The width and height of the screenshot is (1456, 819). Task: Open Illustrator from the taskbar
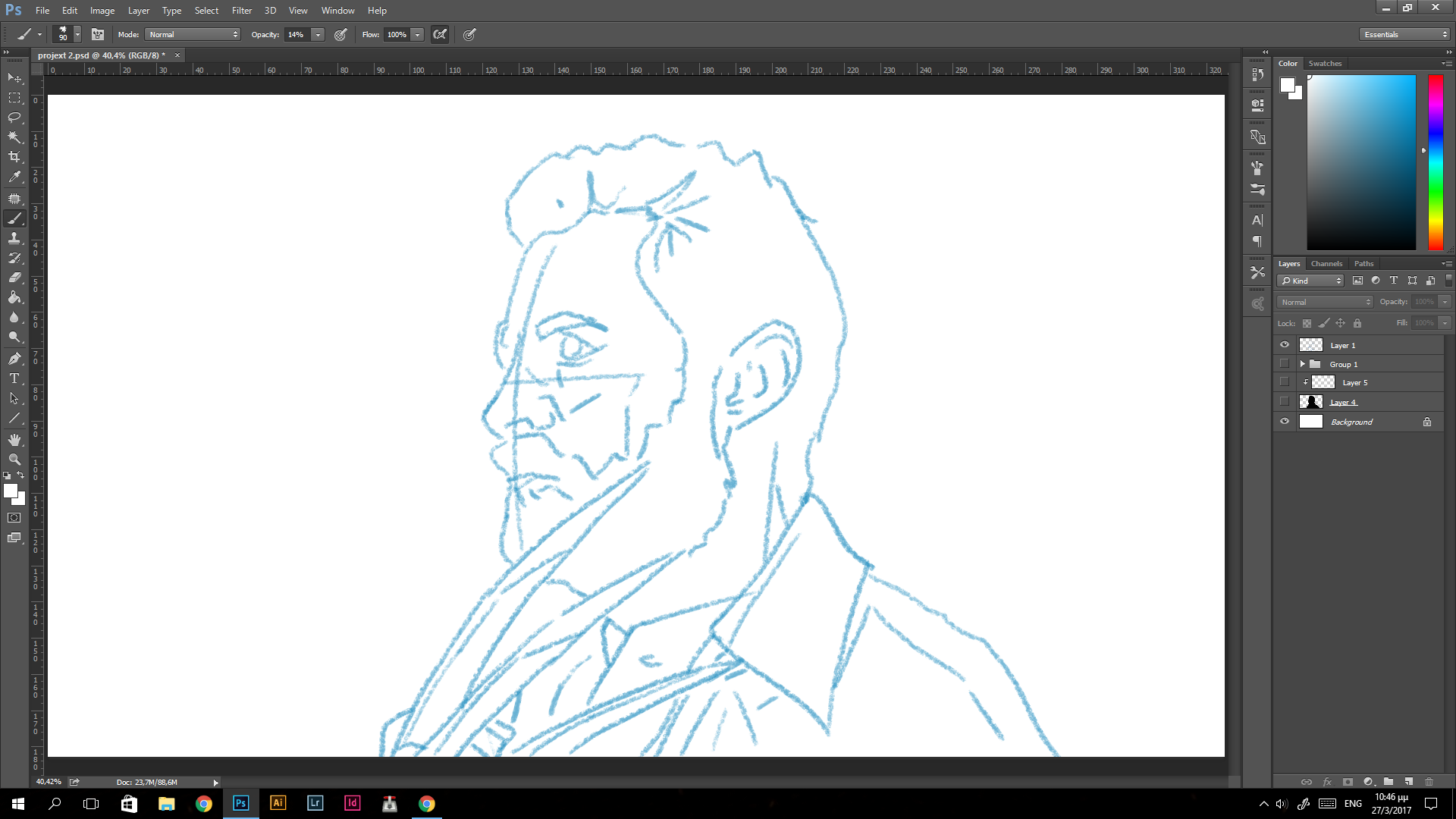(x=278, y=803)
